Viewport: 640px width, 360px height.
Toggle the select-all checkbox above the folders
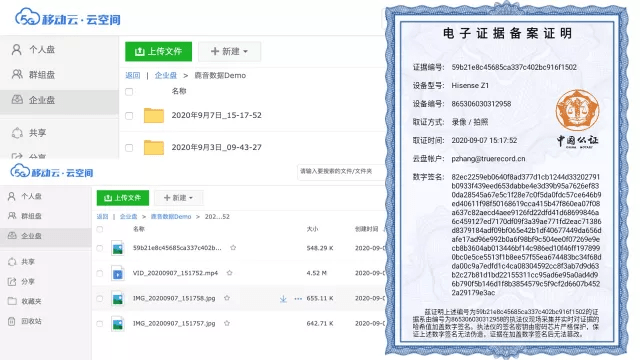click(129, 92)
